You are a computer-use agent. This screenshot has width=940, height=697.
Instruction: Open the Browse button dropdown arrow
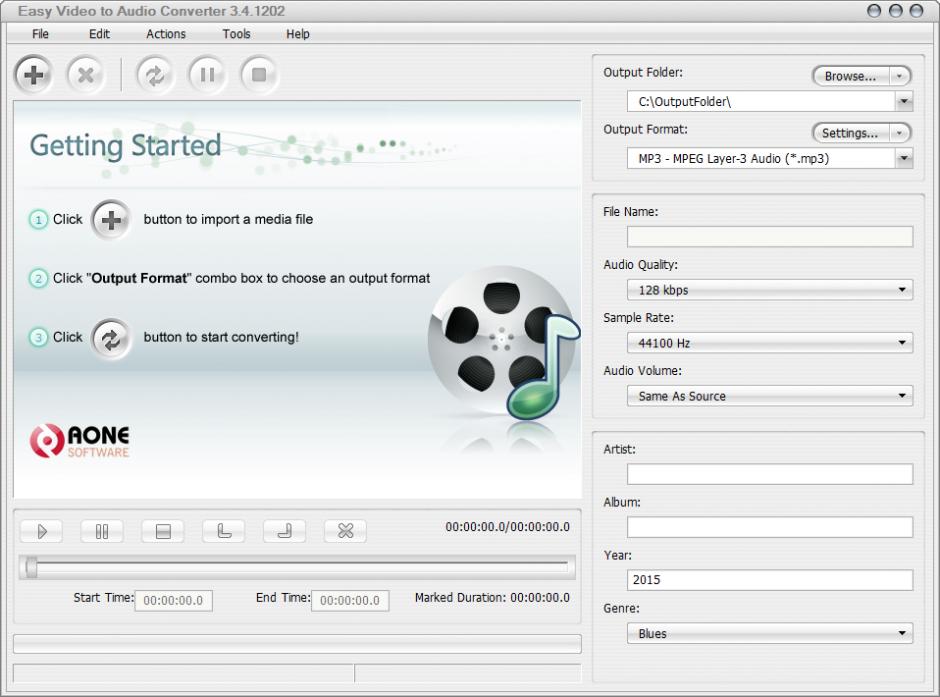(x=900, y=76)
